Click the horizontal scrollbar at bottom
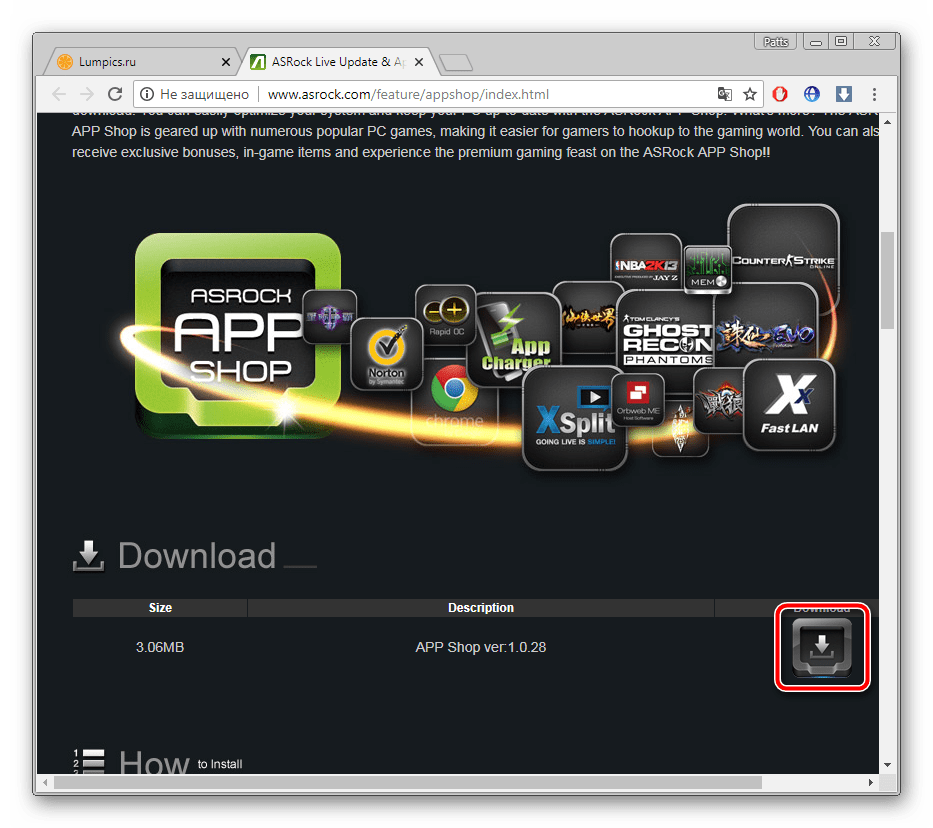This screenshot has height=828, width=933. pyautogui.click(x=400, y=783)
